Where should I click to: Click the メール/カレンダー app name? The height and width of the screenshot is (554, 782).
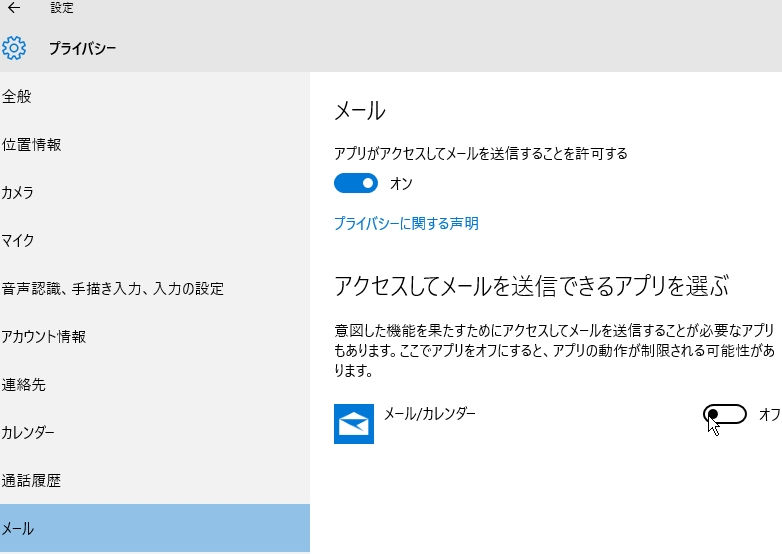click(x=429, y=413)
